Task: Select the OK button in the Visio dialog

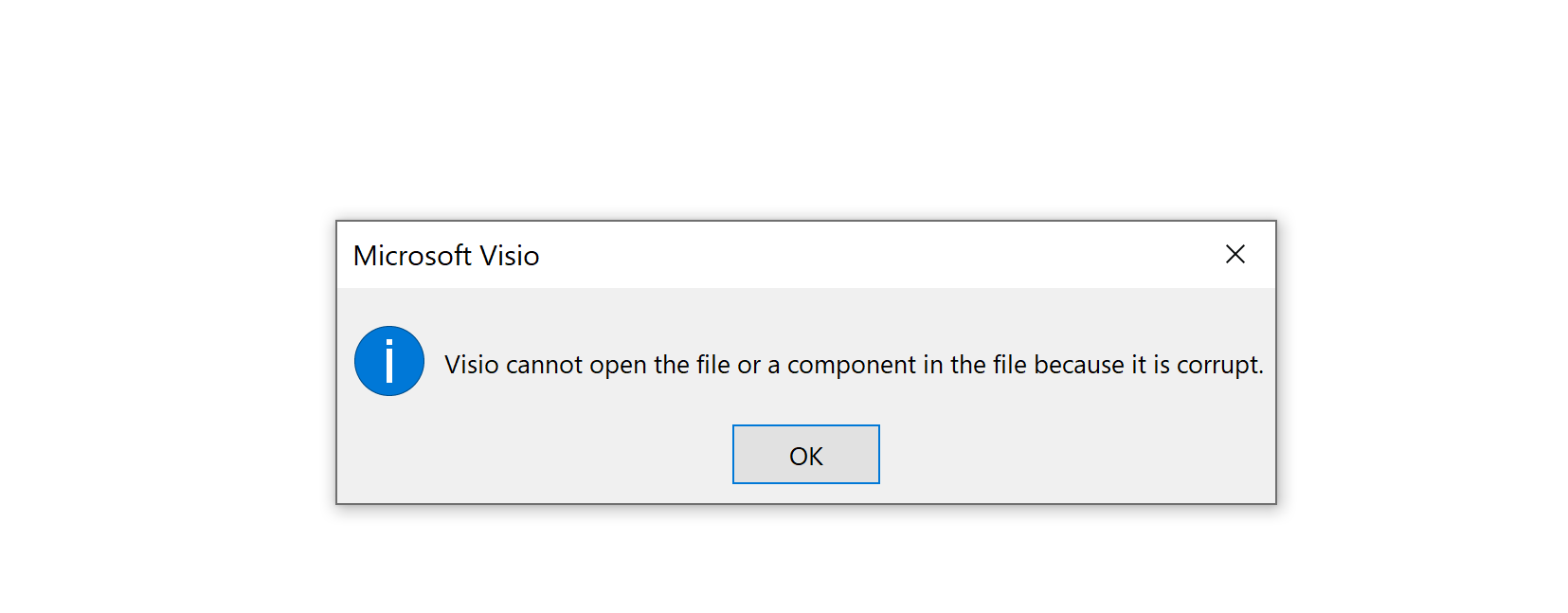Action: point(806,455)
